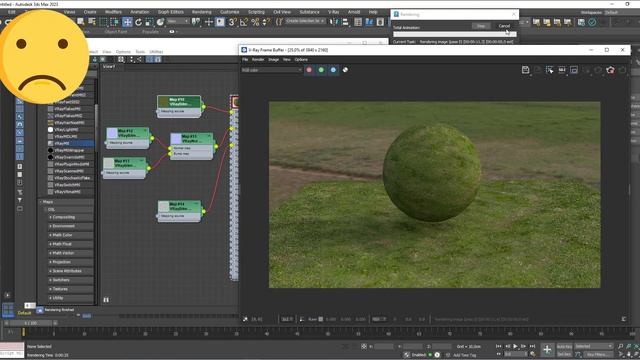Collapse the Maps section header
The height and width of the screenshot is (360, 640).
66,202
